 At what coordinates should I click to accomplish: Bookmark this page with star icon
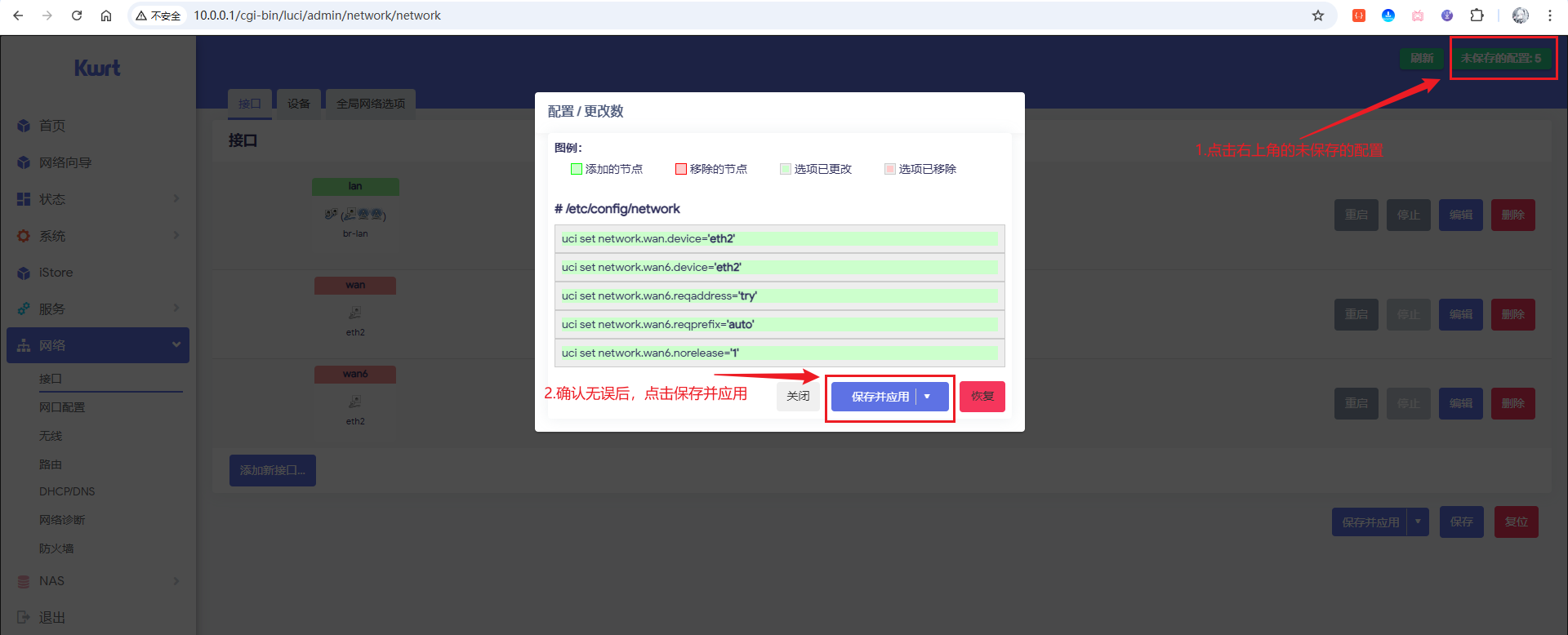coord(1317,16)
